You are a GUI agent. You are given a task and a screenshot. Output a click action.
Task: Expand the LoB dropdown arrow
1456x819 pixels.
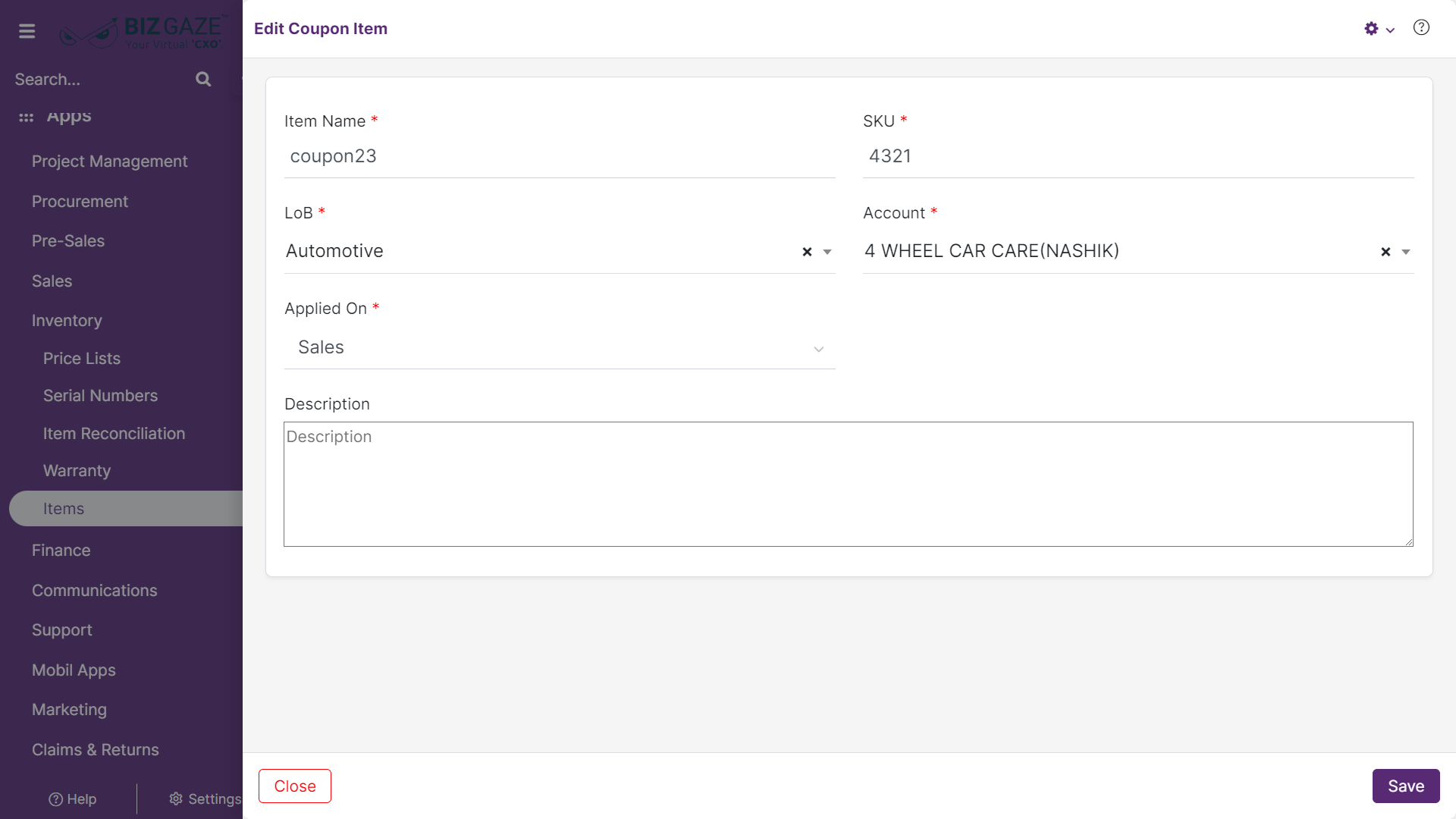tap(827, 252)
